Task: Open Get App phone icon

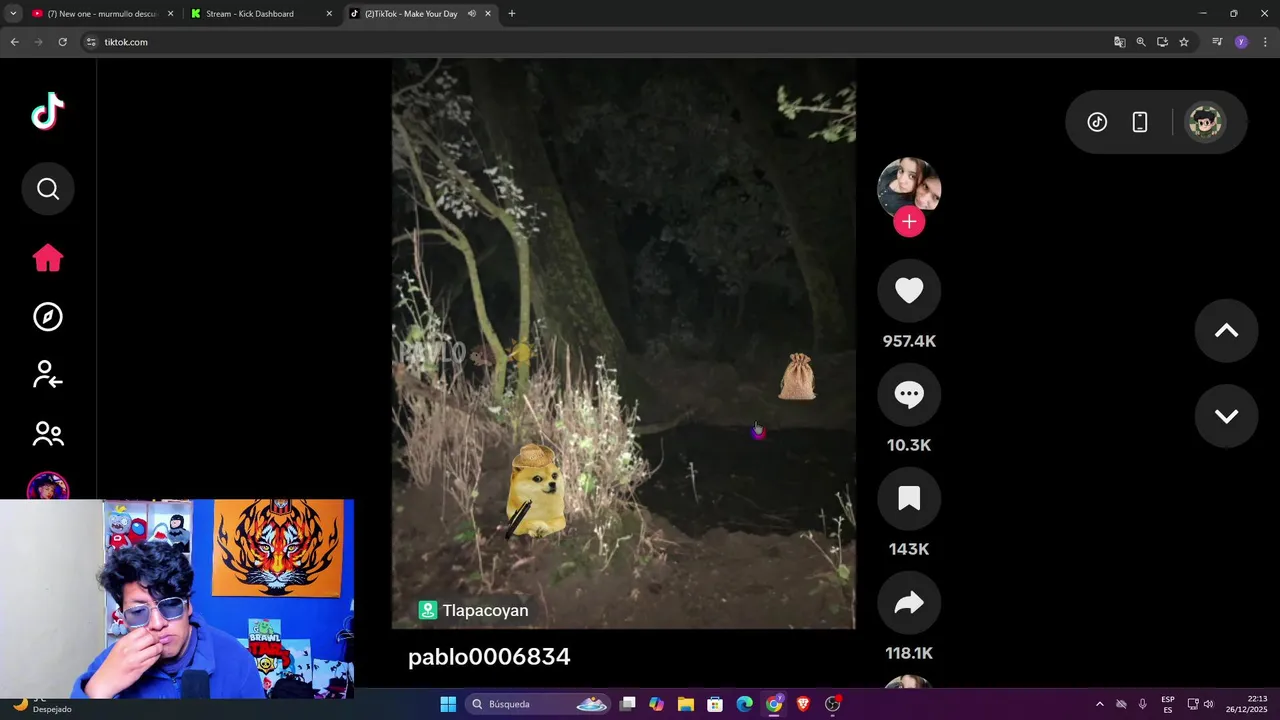Action: [1140, 122]
